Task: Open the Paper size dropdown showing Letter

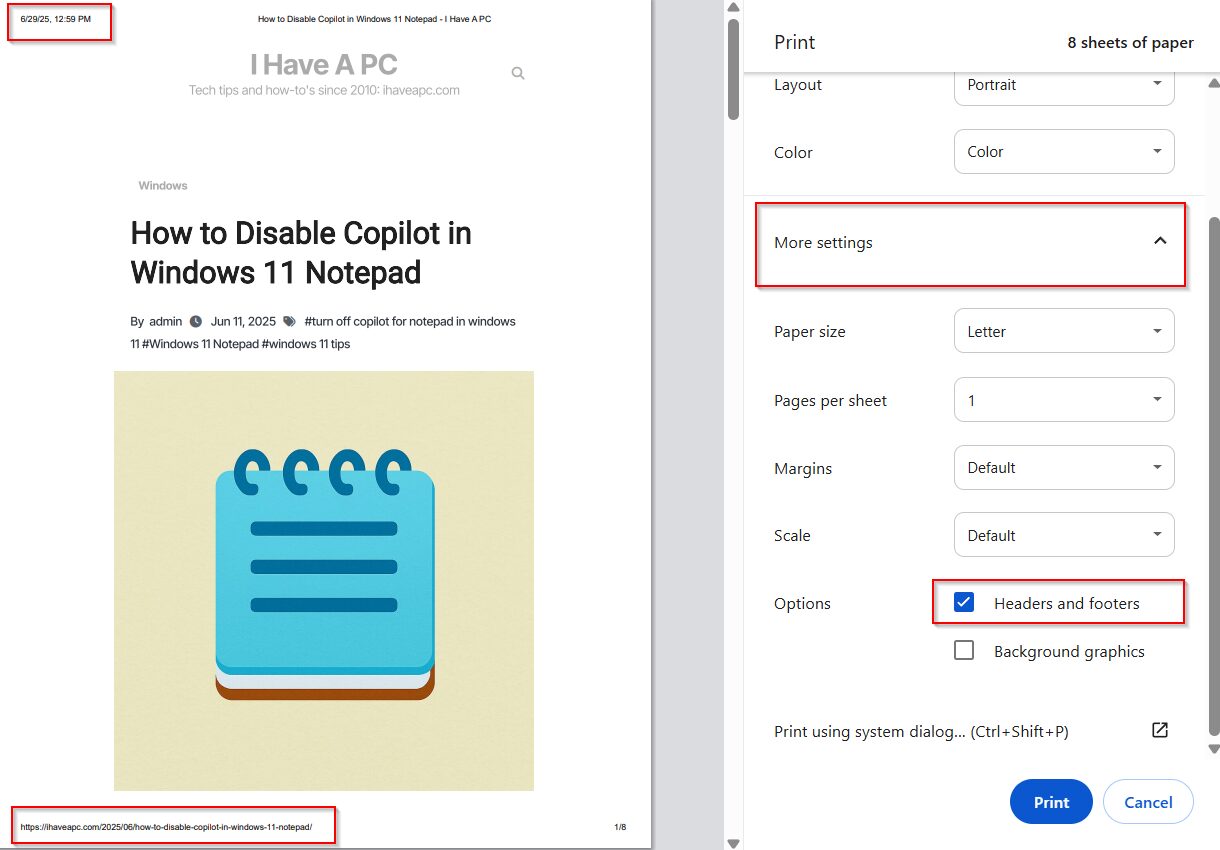Action: click(1064, 331)
